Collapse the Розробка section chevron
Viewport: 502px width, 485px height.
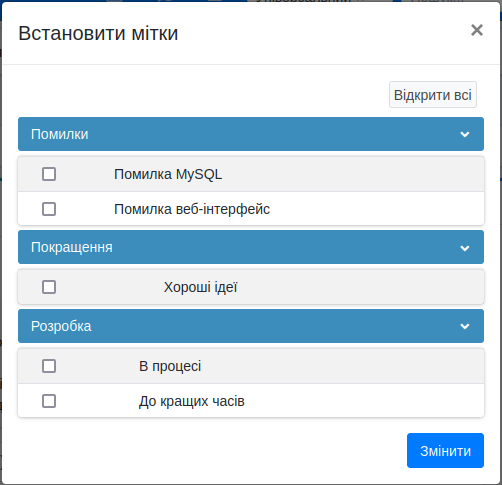pos(465,326)
